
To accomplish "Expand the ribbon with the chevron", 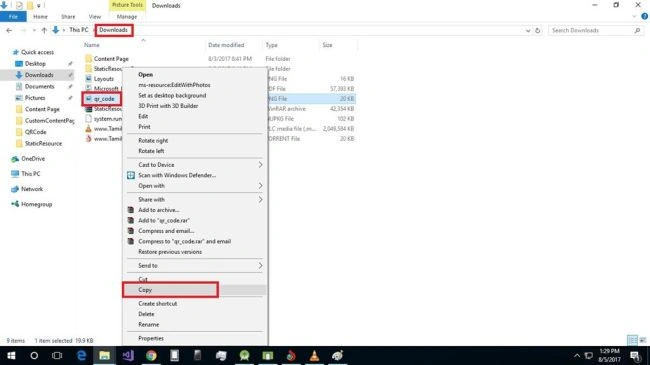I will click(634, 17).
